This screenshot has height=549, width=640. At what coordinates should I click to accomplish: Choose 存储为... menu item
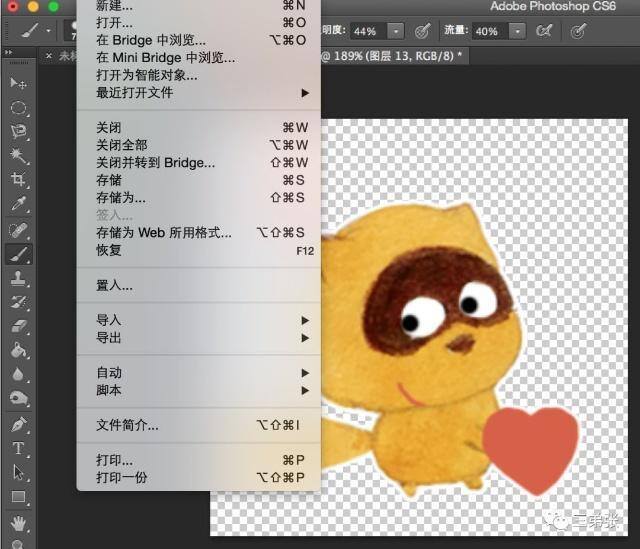coord(198,198)
